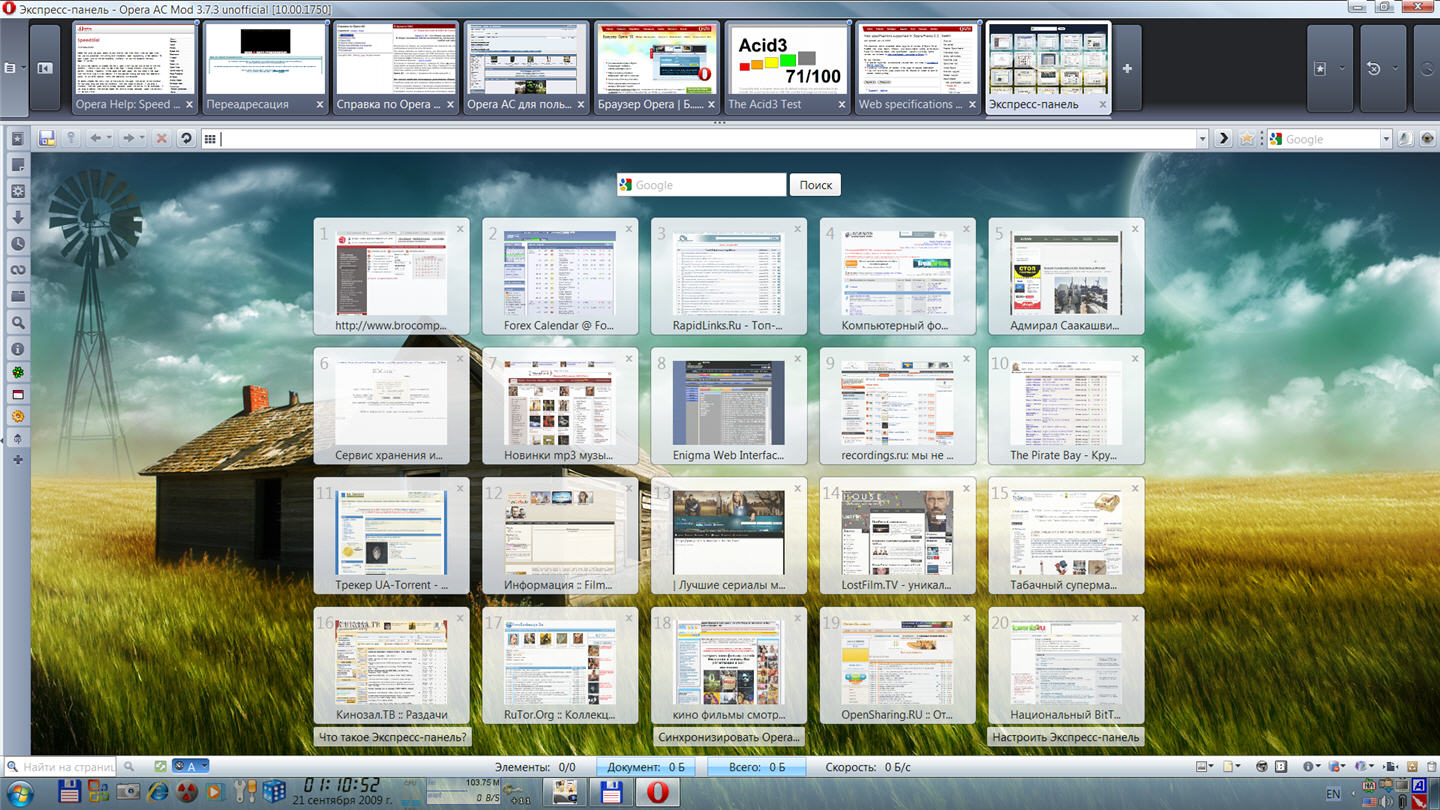Viewport: 1440px width, 810px height.
Task: Open the Downloads panel in sidebar
Action: click(18, 217)
